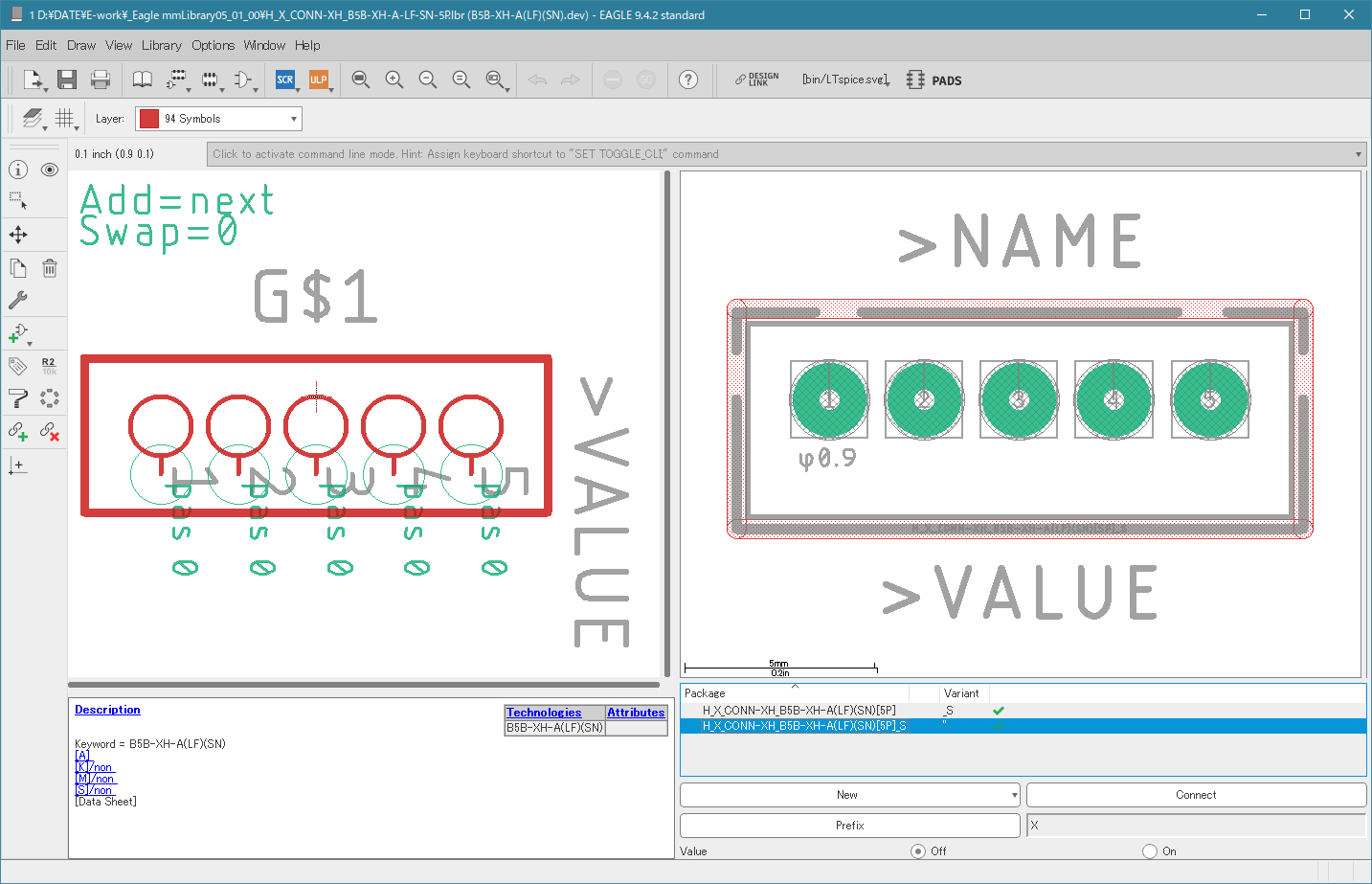Open the Options menu
1372x884 pixels.
213,45
